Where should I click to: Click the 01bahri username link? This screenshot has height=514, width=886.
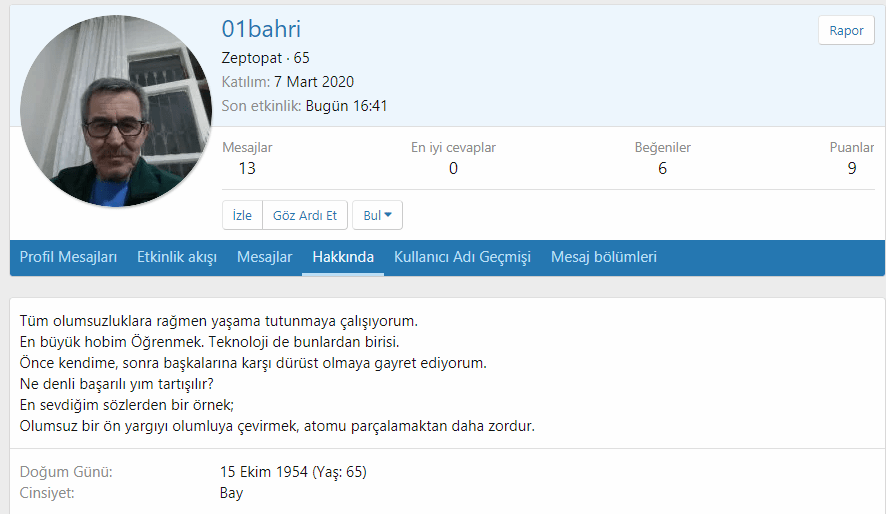tap(261, 29)
